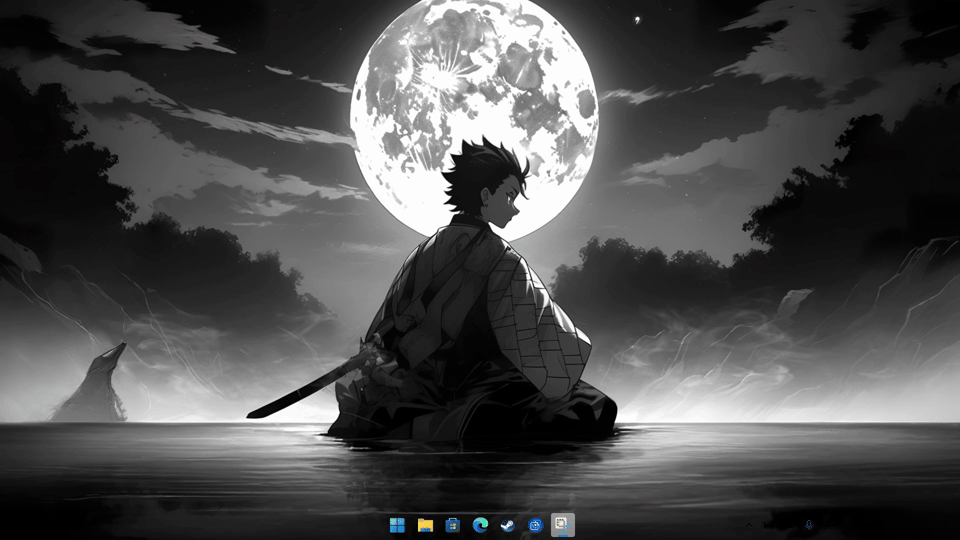Launch Microsoft Store from the taskbar
Viewport: 960px width, 540px height.
pyautogui.click(x=452, y=525)
